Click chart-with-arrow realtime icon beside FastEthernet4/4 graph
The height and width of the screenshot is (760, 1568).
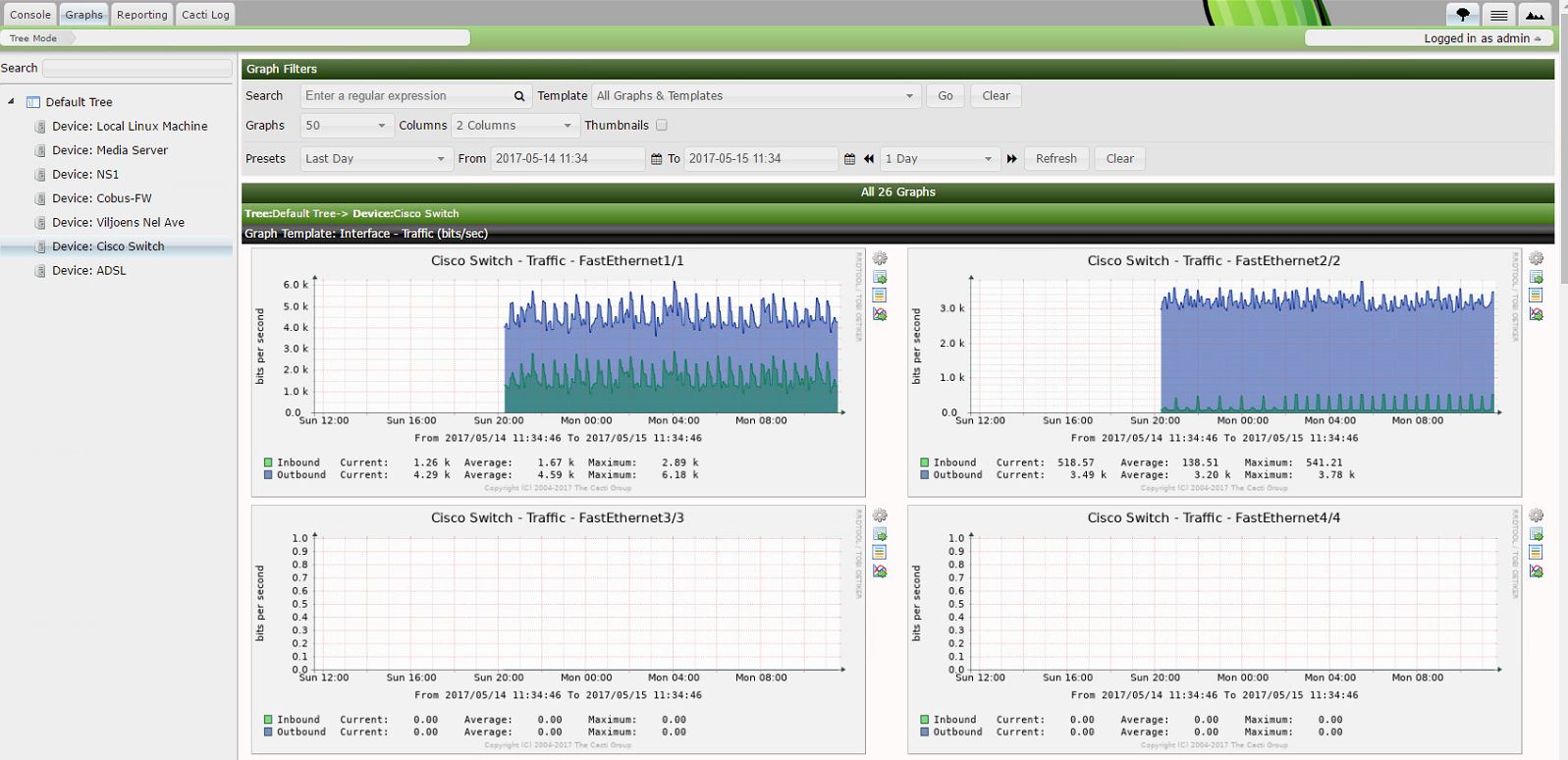1536,571
